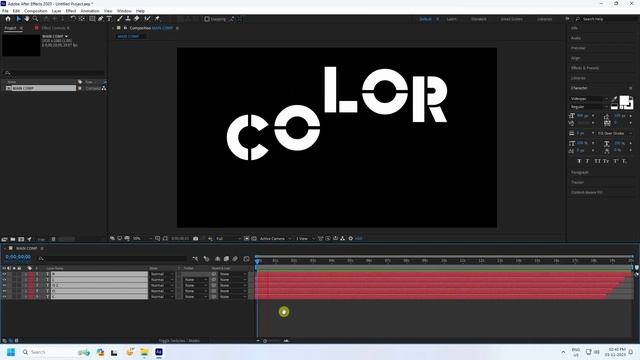Take snapshot with camera icon in viewer

(x=196, y=238)
